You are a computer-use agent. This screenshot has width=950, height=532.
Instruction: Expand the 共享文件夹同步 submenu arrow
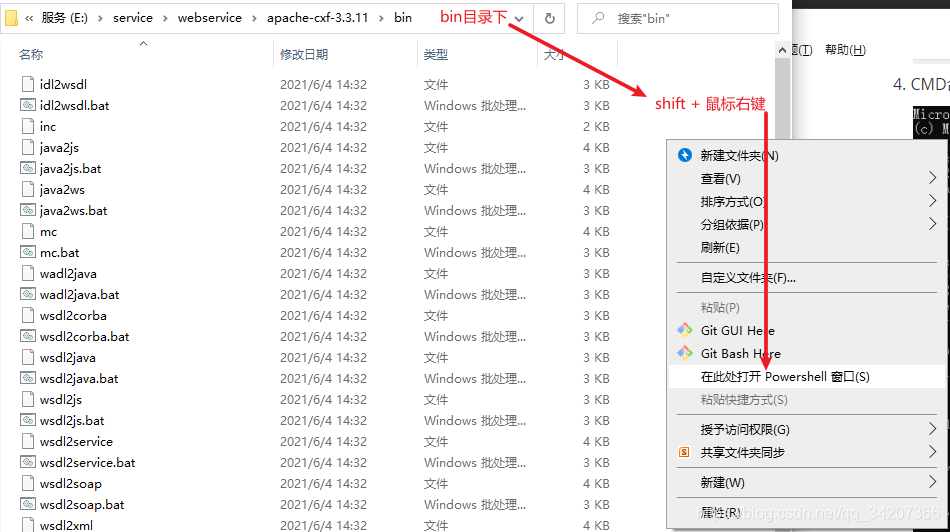[x=932, y=452]
